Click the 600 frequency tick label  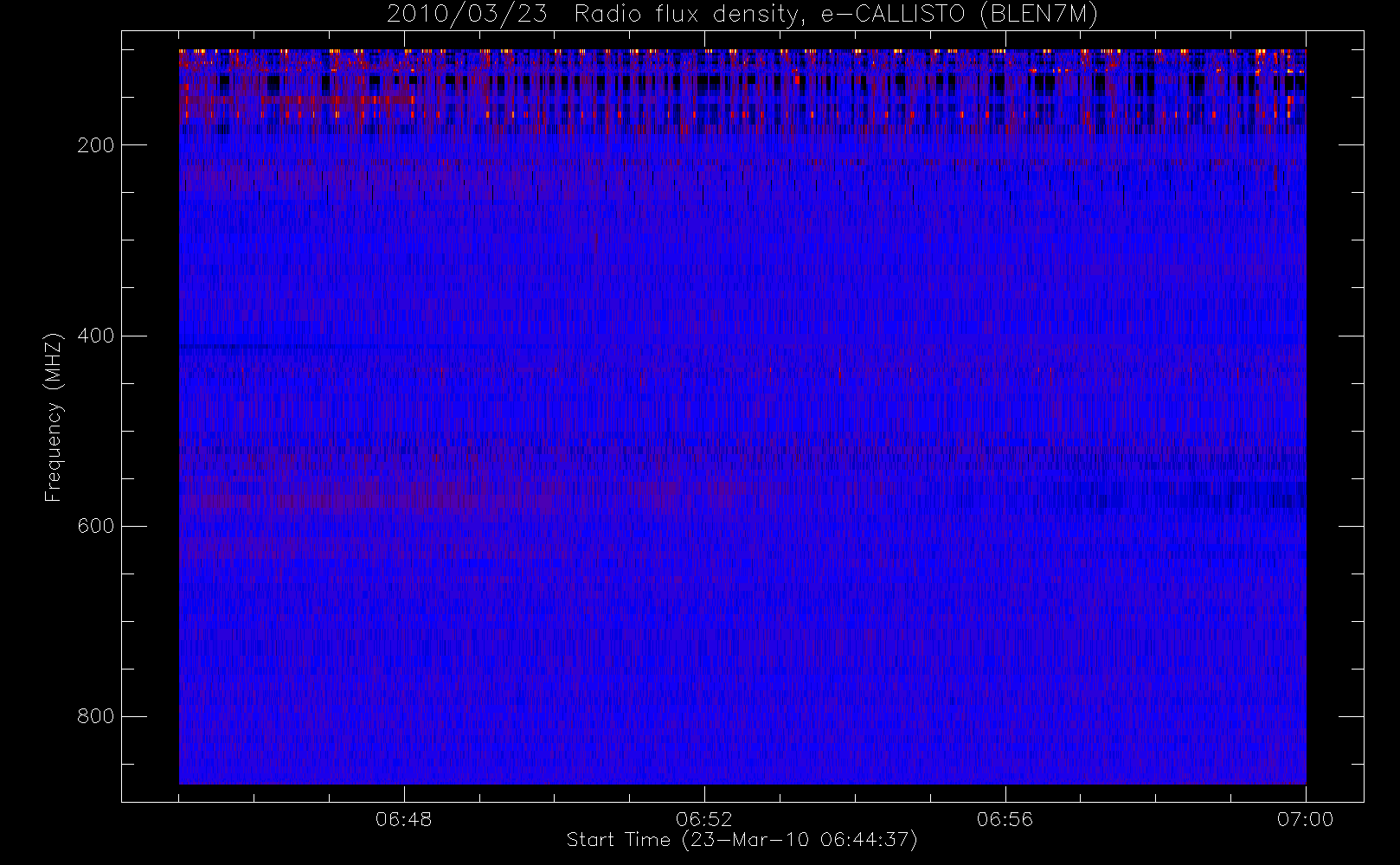pyautogui.click(x=95, y=526)
